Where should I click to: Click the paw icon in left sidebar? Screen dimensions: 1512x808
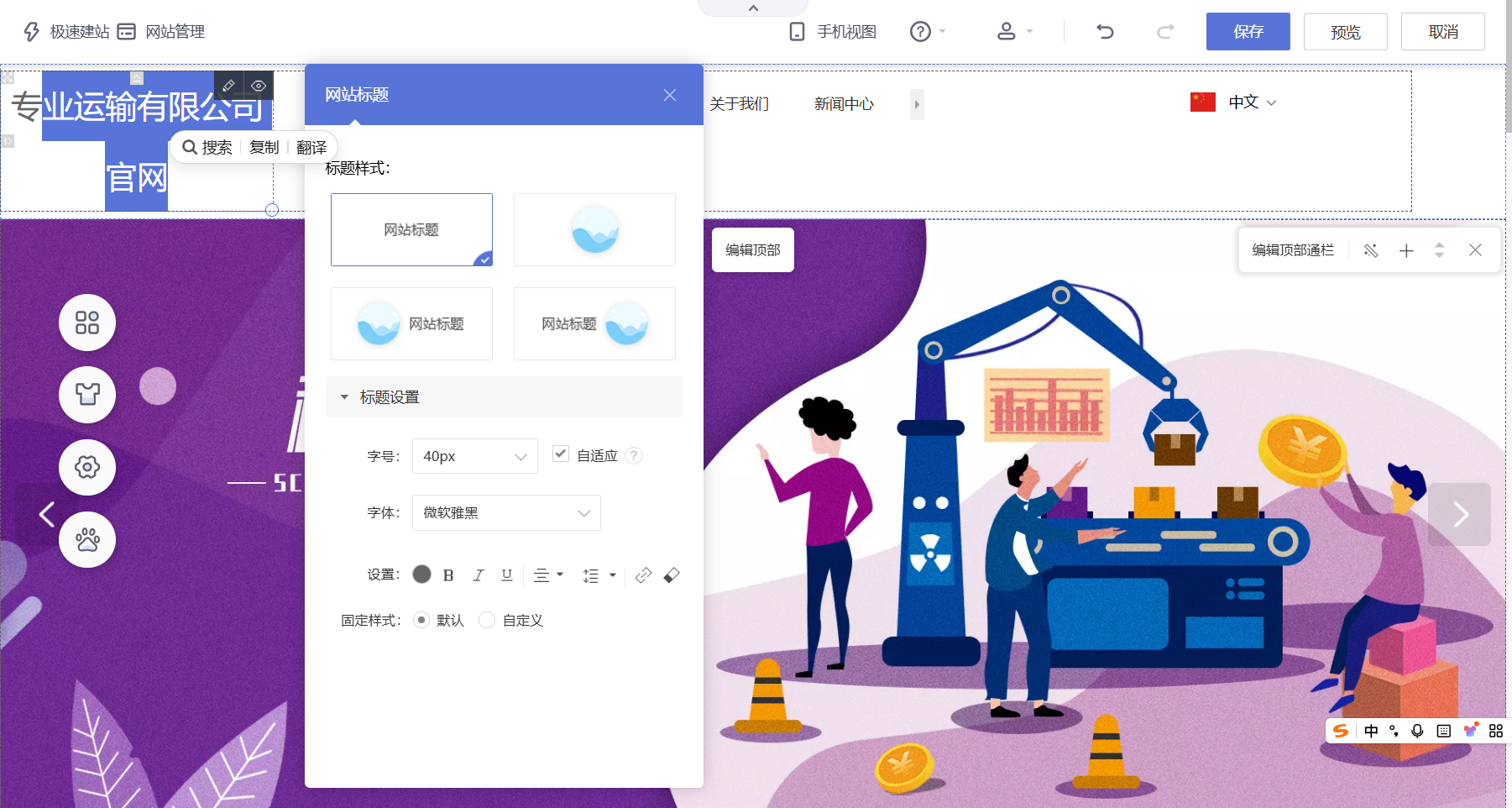pos(86,540)
